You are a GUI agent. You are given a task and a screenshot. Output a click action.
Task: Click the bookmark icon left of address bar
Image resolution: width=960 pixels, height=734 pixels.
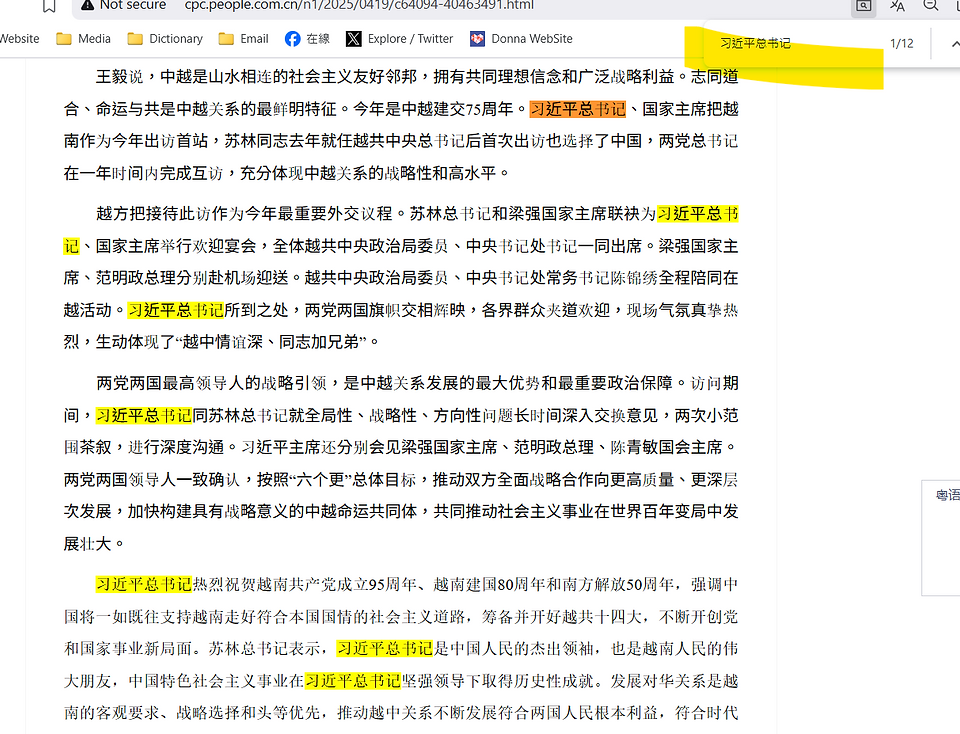pos(49,6)
